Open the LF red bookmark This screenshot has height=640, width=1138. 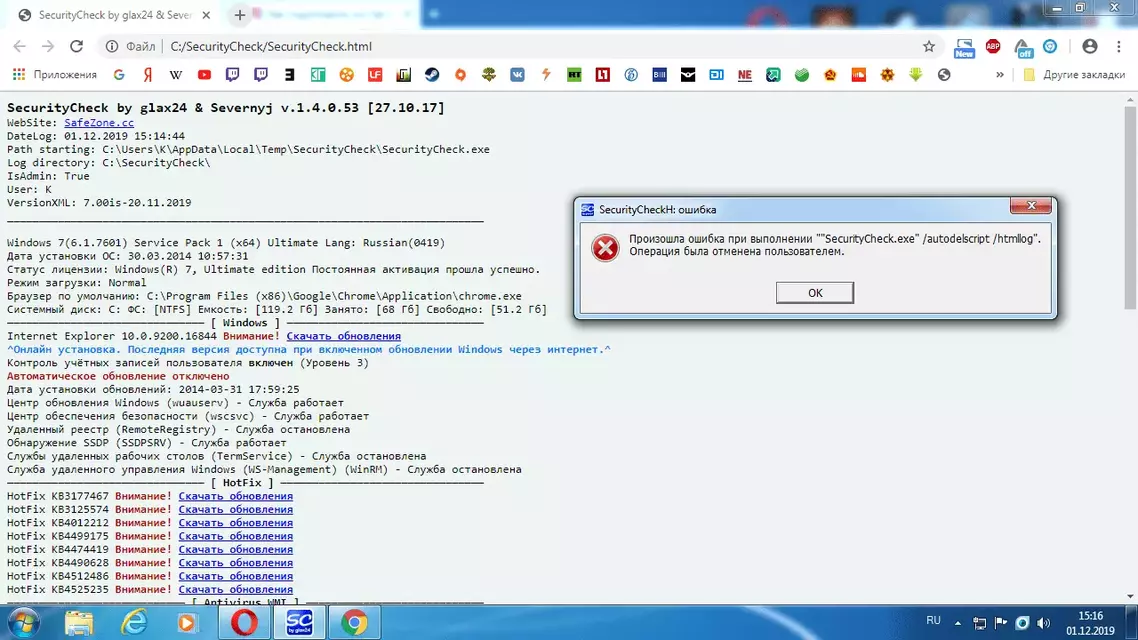(374, 75)
